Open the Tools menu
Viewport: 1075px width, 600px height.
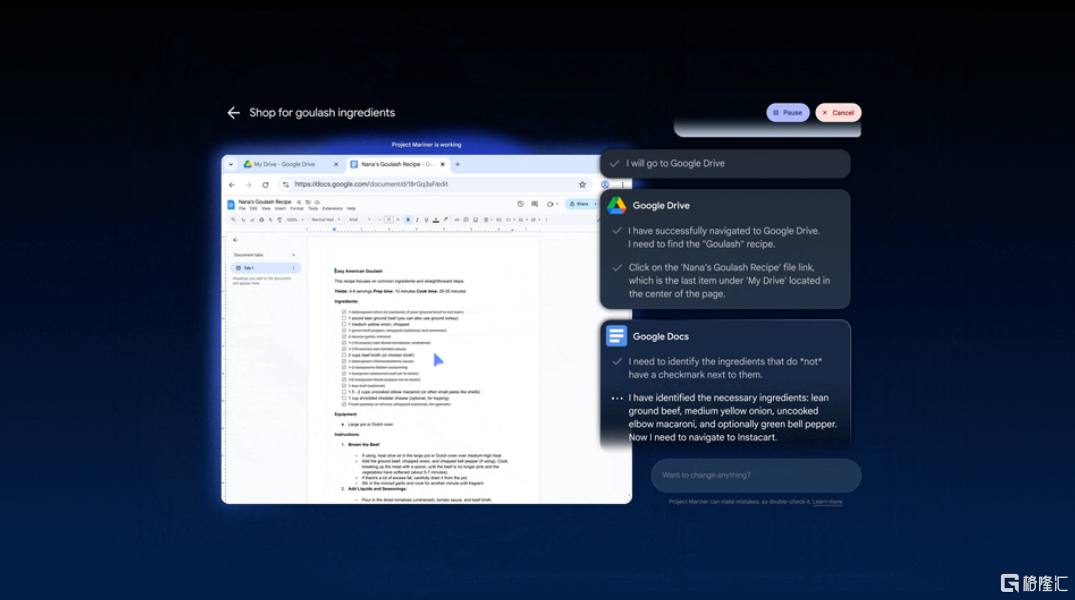(x=313, y=208)
